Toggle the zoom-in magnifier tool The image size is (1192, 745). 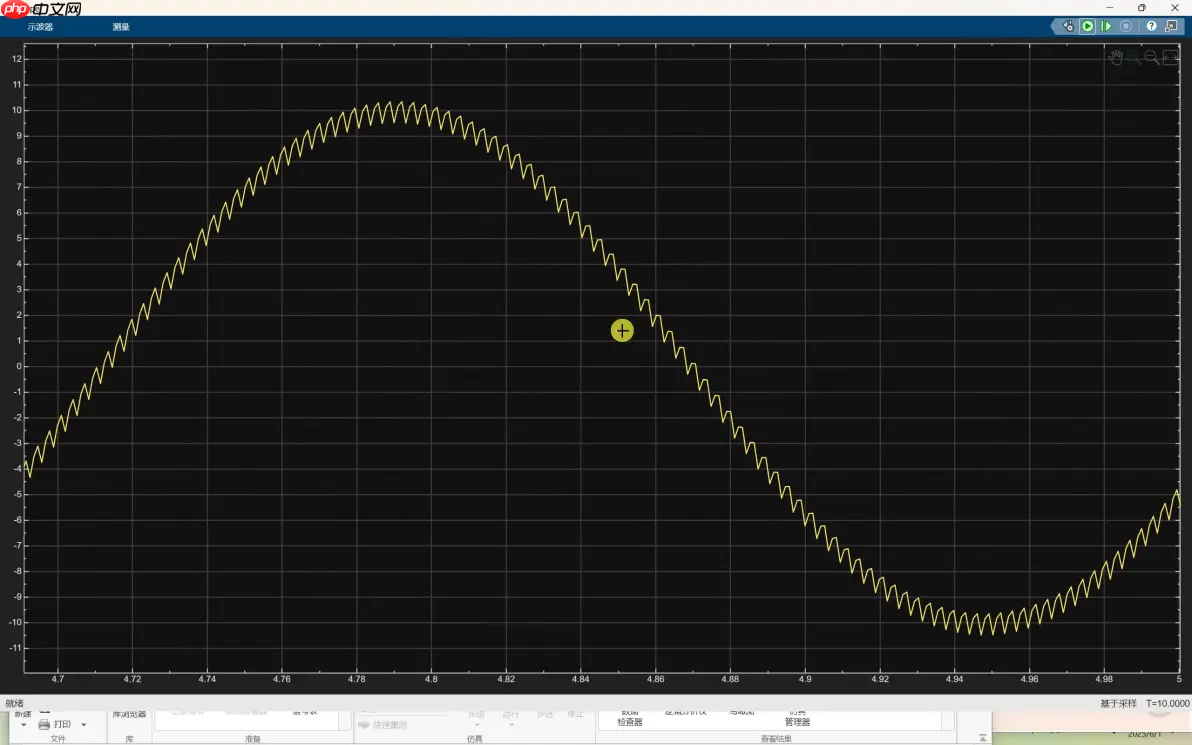(1132, 57)
